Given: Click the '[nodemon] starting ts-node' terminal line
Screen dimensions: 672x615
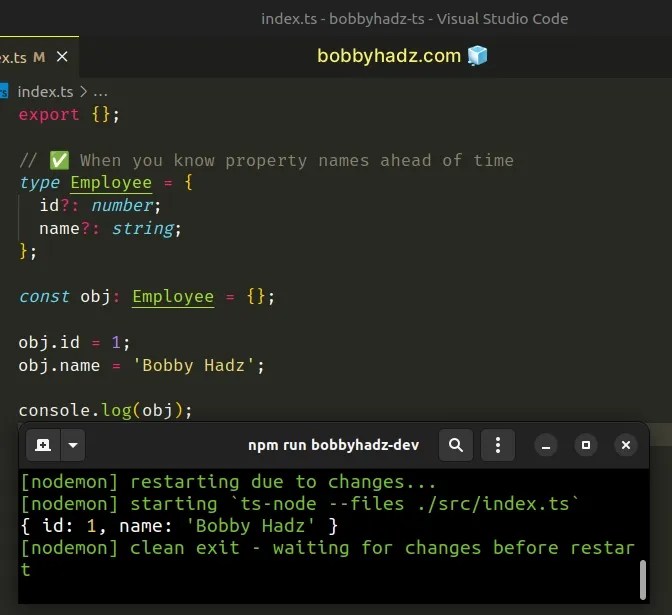Looking at the screenshot, I should coord(300,504).
